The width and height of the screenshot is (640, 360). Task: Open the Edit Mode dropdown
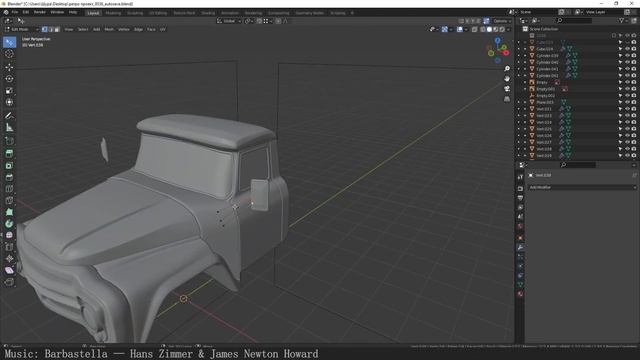point(21,29)
